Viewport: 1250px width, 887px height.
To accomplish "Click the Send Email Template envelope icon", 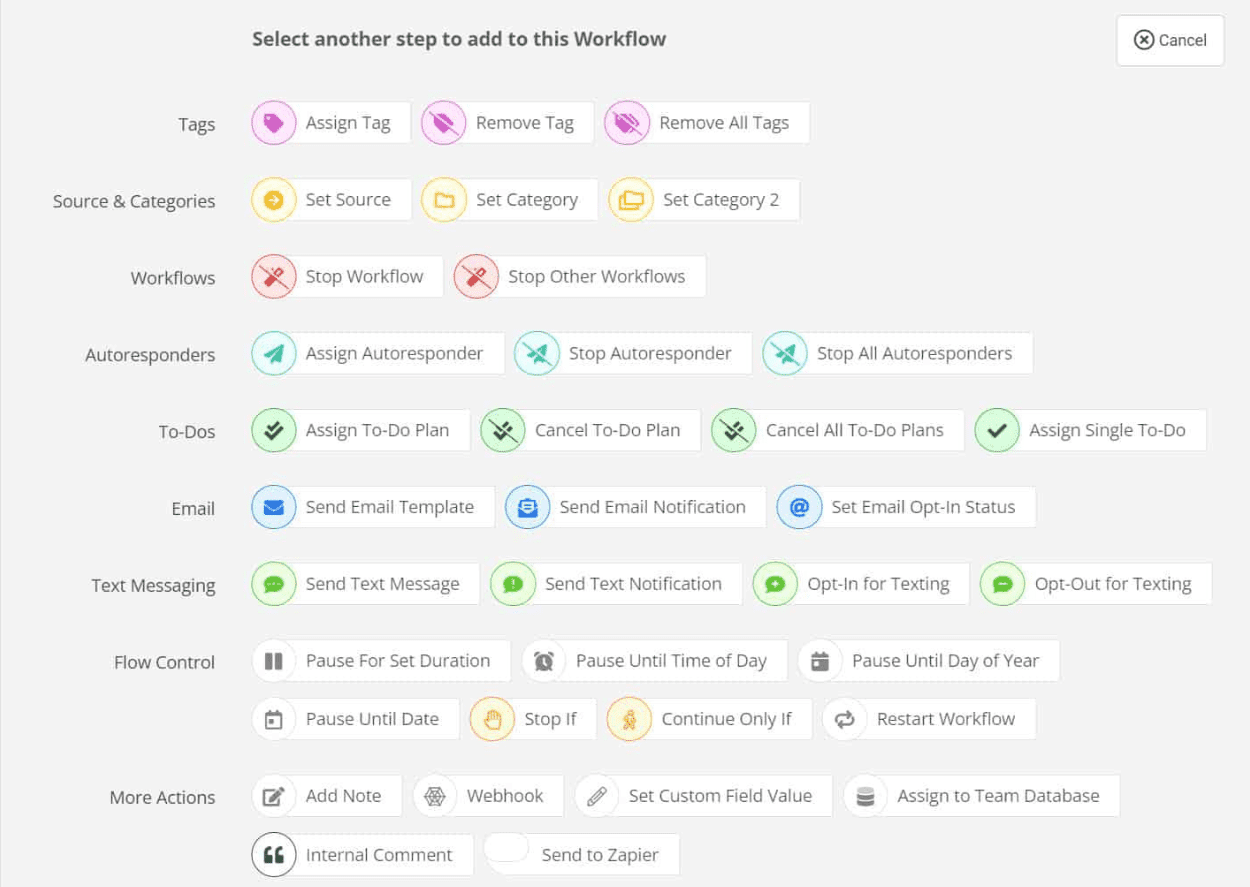I will [x=273, y=508].
